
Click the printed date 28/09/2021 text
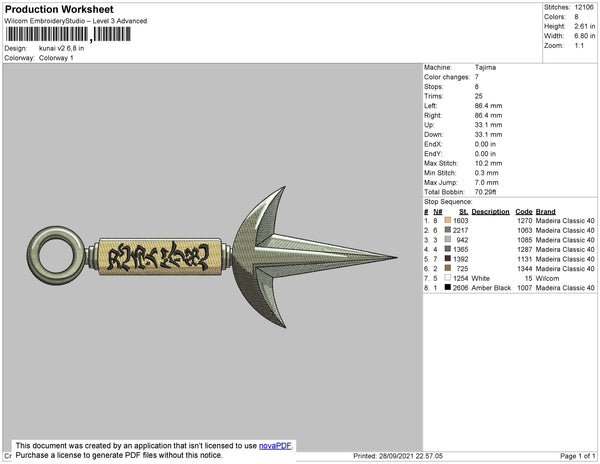click(396, 456)
